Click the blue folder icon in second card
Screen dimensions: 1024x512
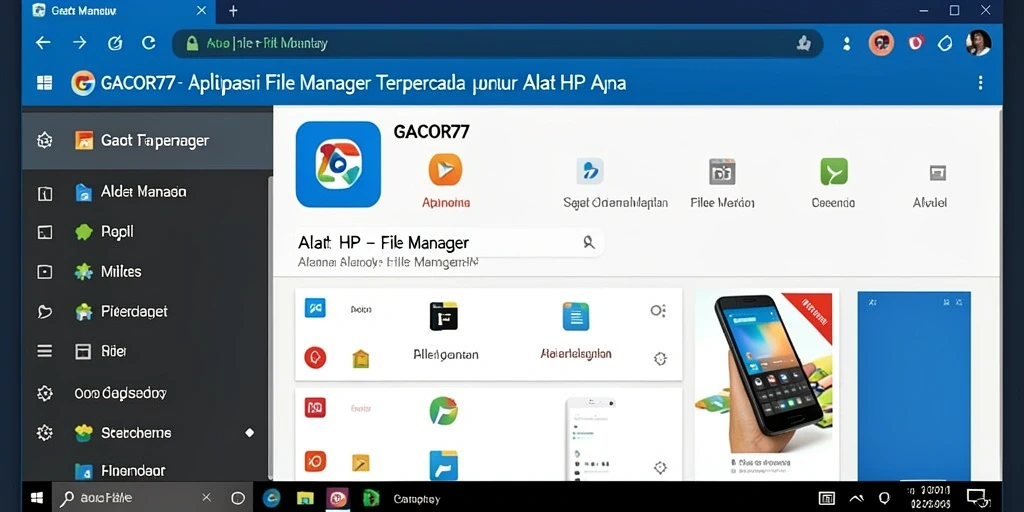point(443,465)
